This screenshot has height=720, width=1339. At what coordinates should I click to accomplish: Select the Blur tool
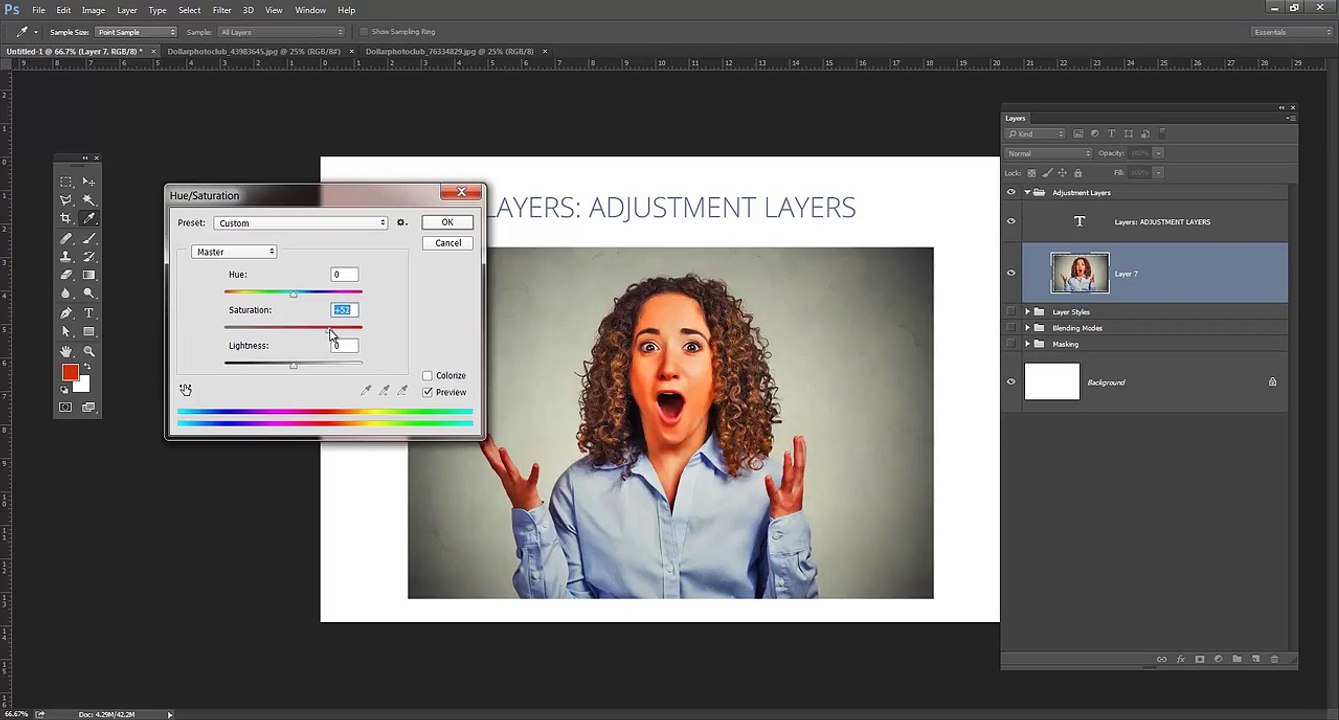[x=66, y=293]
